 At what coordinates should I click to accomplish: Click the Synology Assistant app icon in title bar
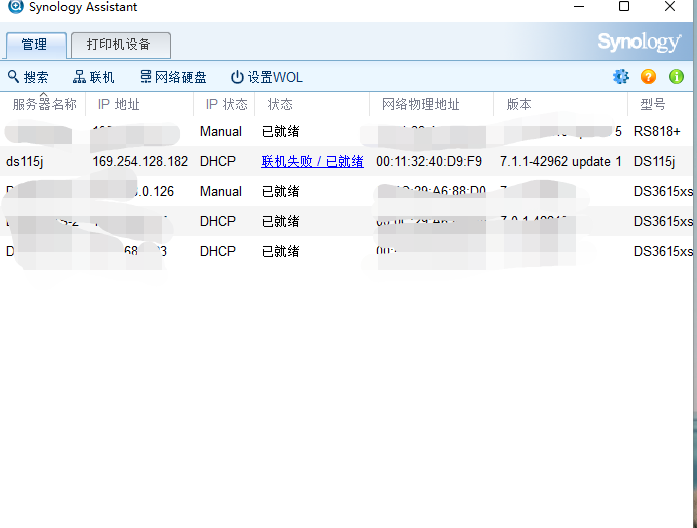[x=16, y=6]
